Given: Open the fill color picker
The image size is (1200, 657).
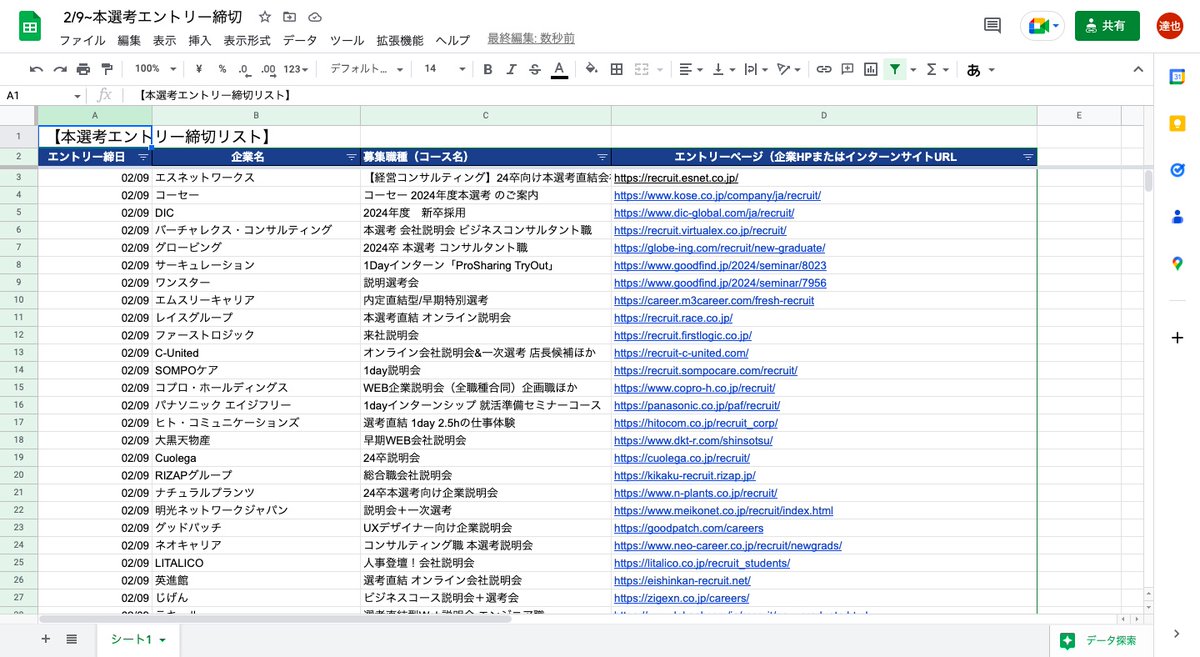Looking at the screenshot, I should [591, 69].
